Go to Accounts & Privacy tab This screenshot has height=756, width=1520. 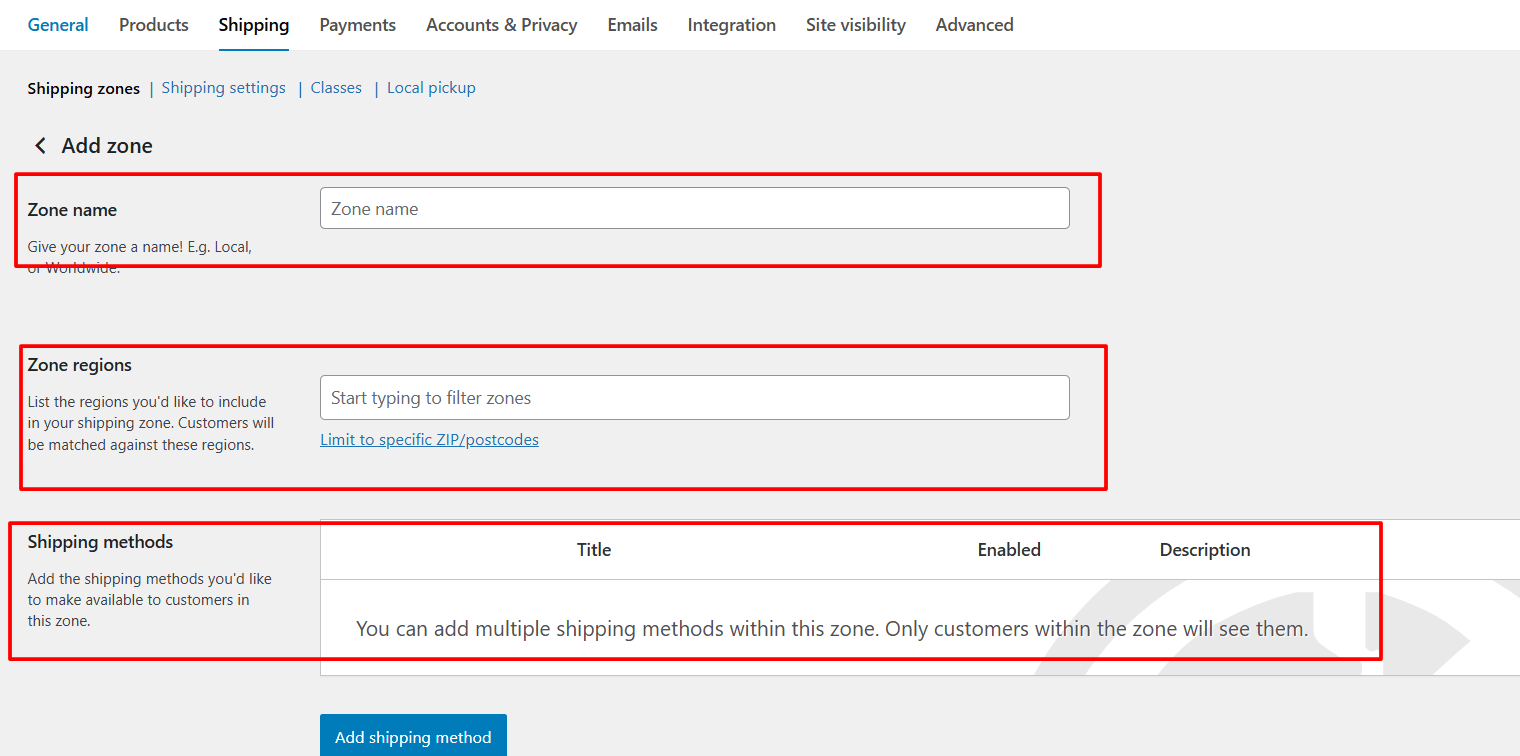point(501,25)
